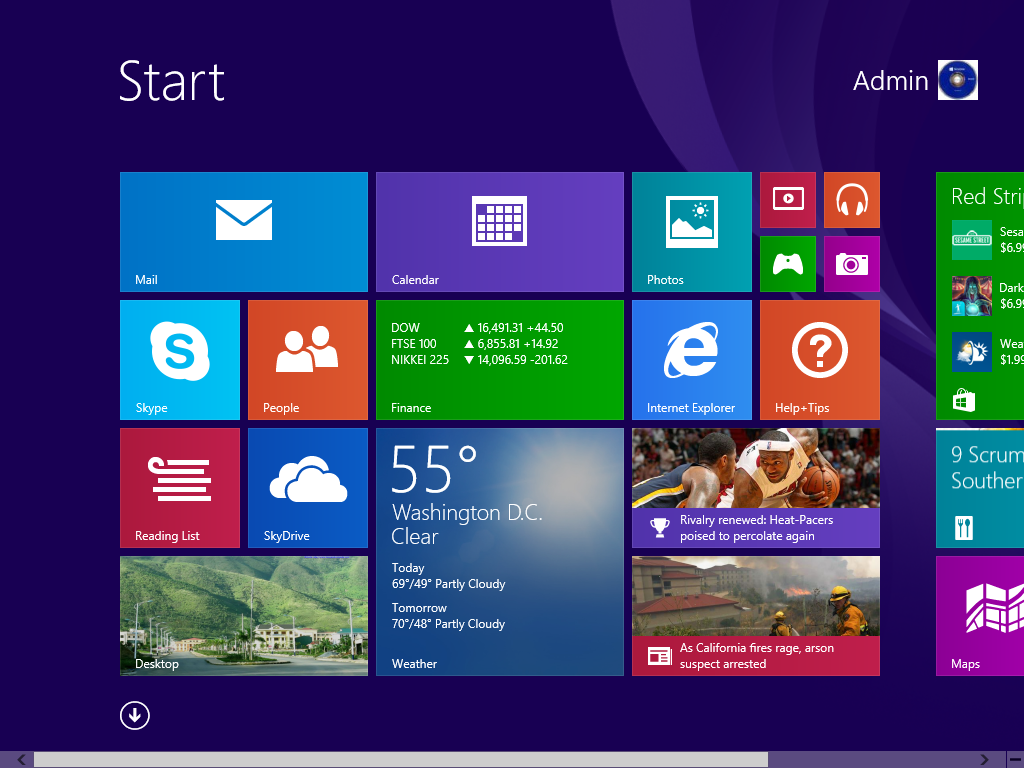The width and height of the screenshot is (1024, 768).
Task: Open the People tile
Action: pos(308,360)
